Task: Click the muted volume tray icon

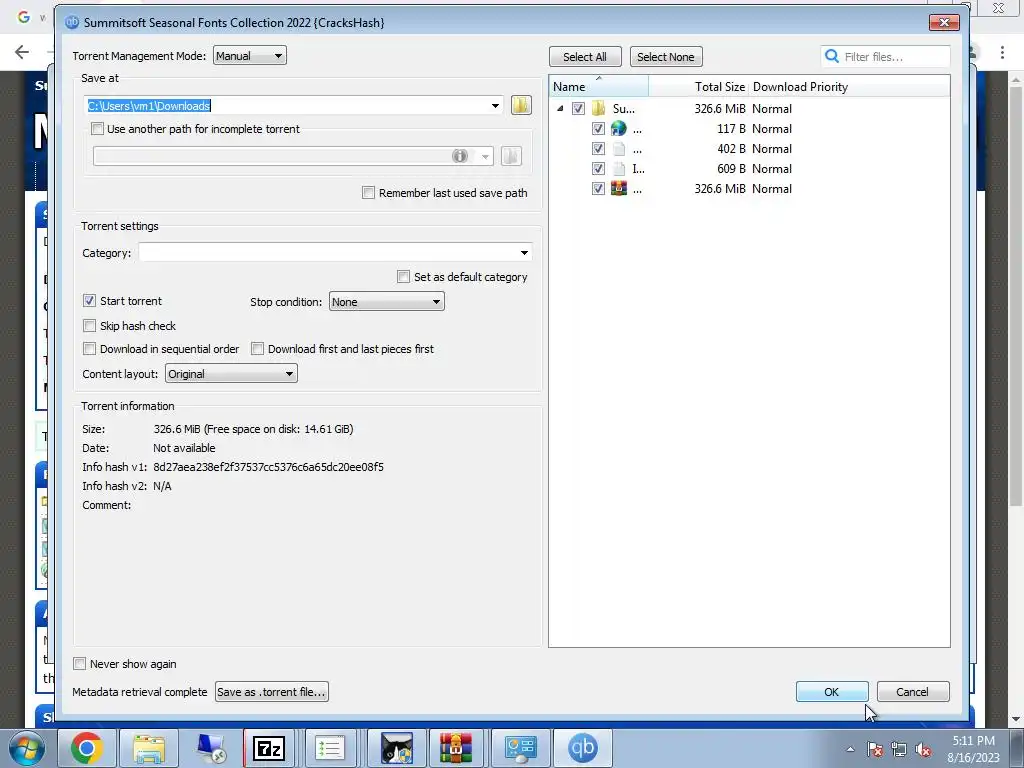Action: [x=923, y=749]
